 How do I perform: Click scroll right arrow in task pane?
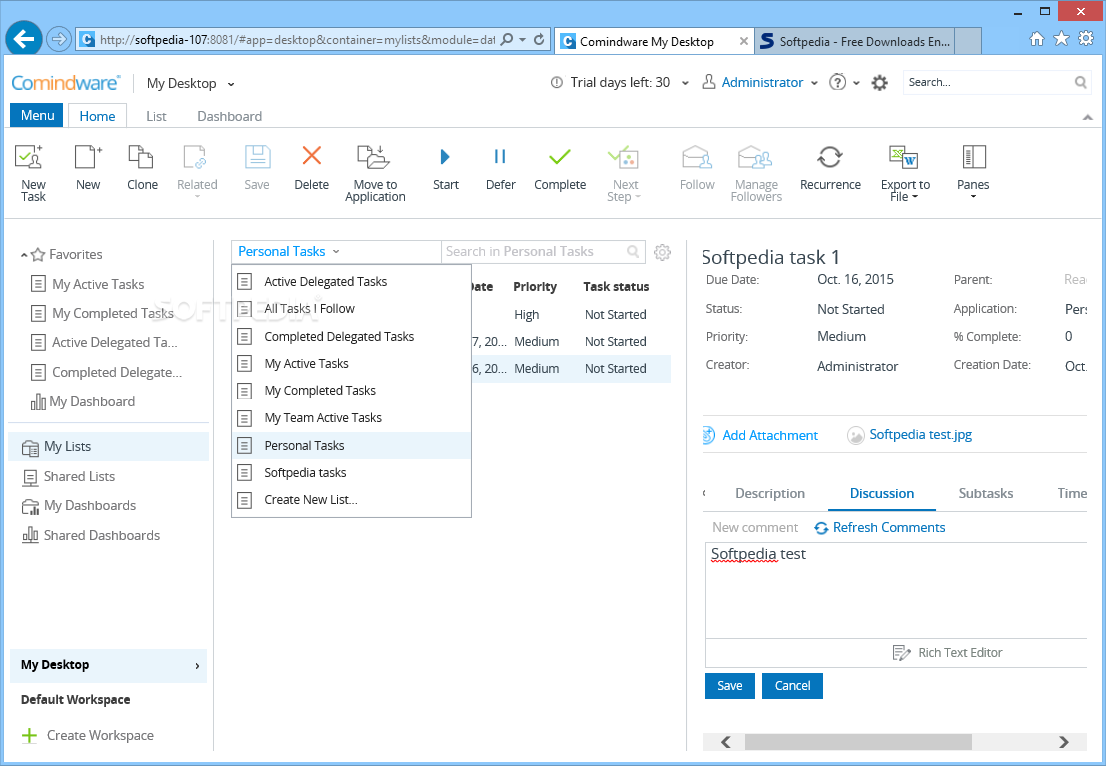1064,742
